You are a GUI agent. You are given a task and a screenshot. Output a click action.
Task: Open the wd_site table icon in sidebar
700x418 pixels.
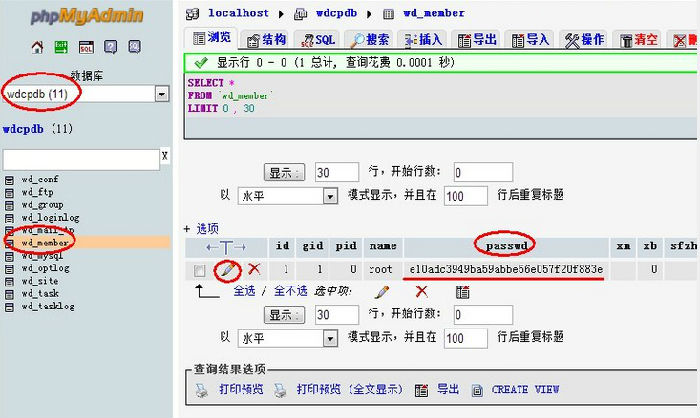[x=10, y=282]
